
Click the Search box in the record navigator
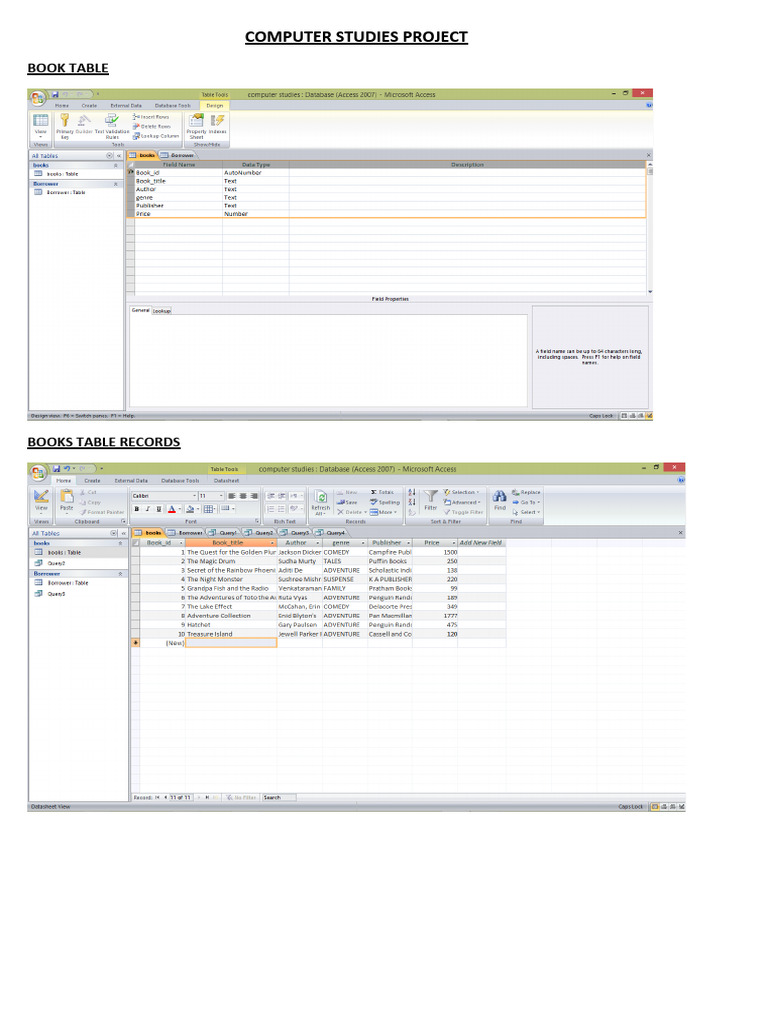click(x=279, y=797)
